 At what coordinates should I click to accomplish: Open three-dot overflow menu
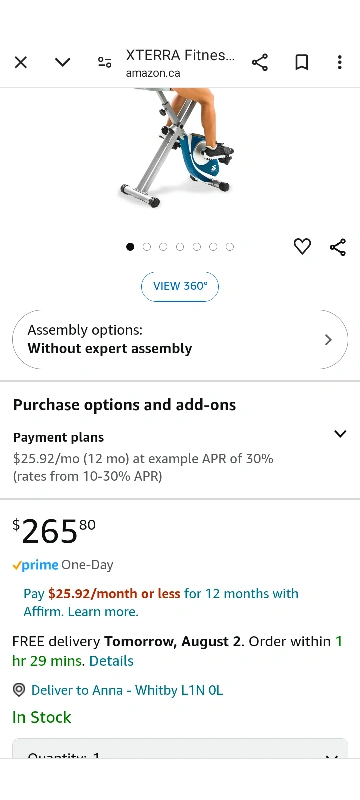(340, 62)
